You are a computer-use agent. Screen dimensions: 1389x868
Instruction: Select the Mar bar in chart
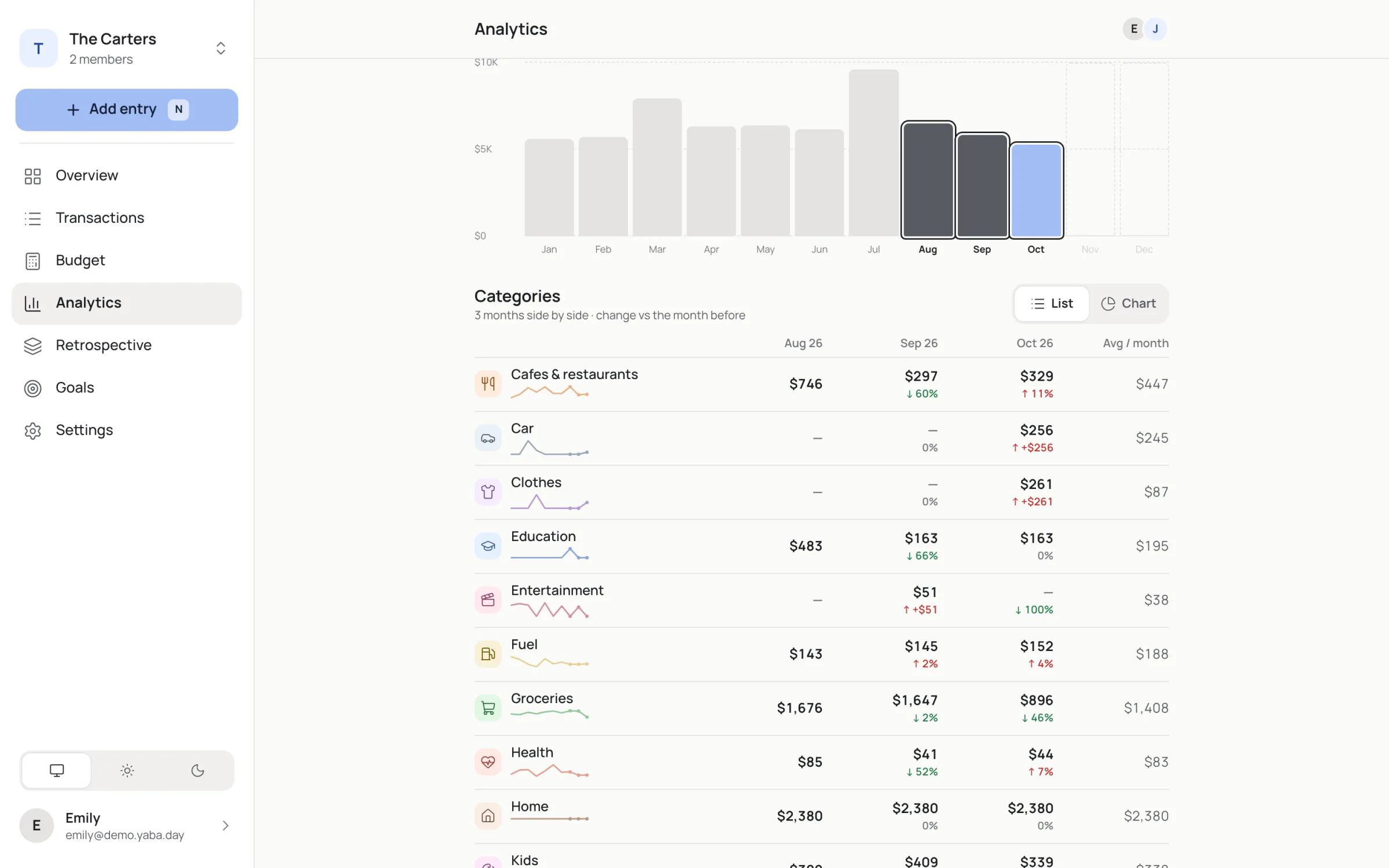(x=657, y=167)
